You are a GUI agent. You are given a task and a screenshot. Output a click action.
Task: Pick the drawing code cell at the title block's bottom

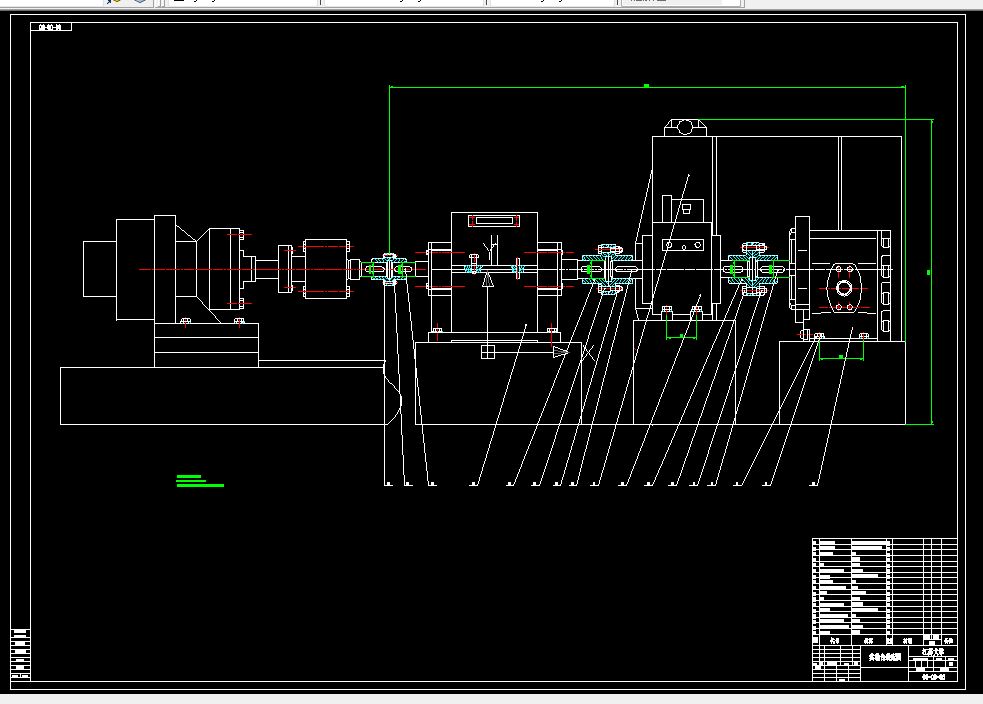(933, 677)
